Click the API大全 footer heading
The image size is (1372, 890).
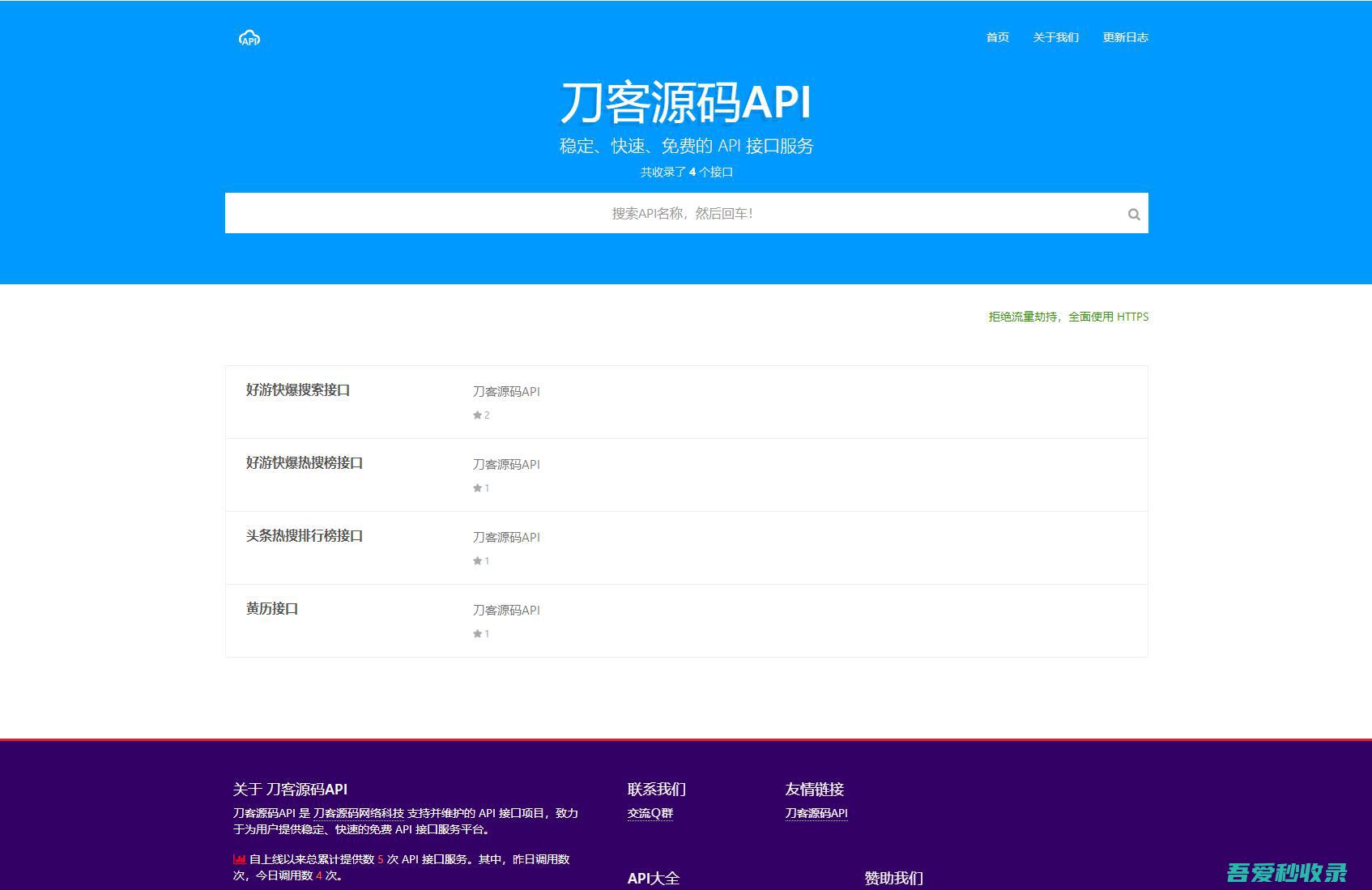[654, 878]
